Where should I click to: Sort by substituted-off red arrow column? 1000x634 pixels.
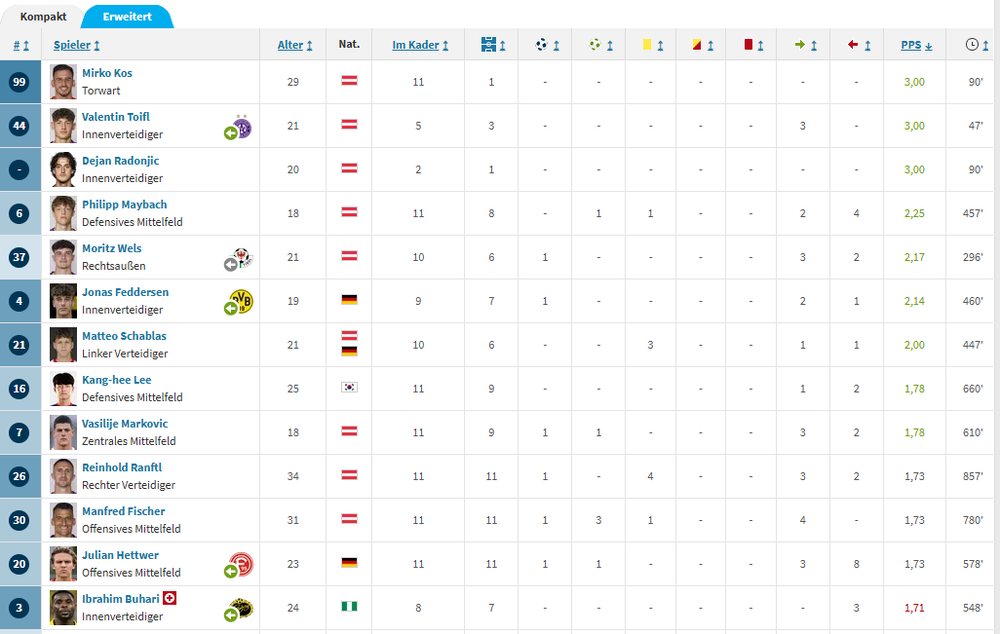coord(858,45)
